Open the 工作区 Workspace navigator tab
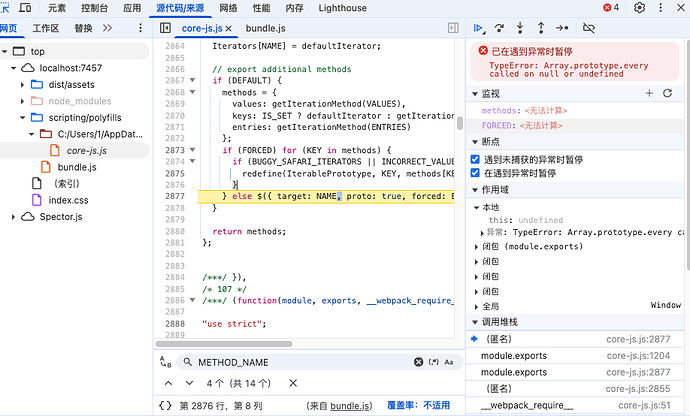The image size is (690, 416). (x=46, y=28)
